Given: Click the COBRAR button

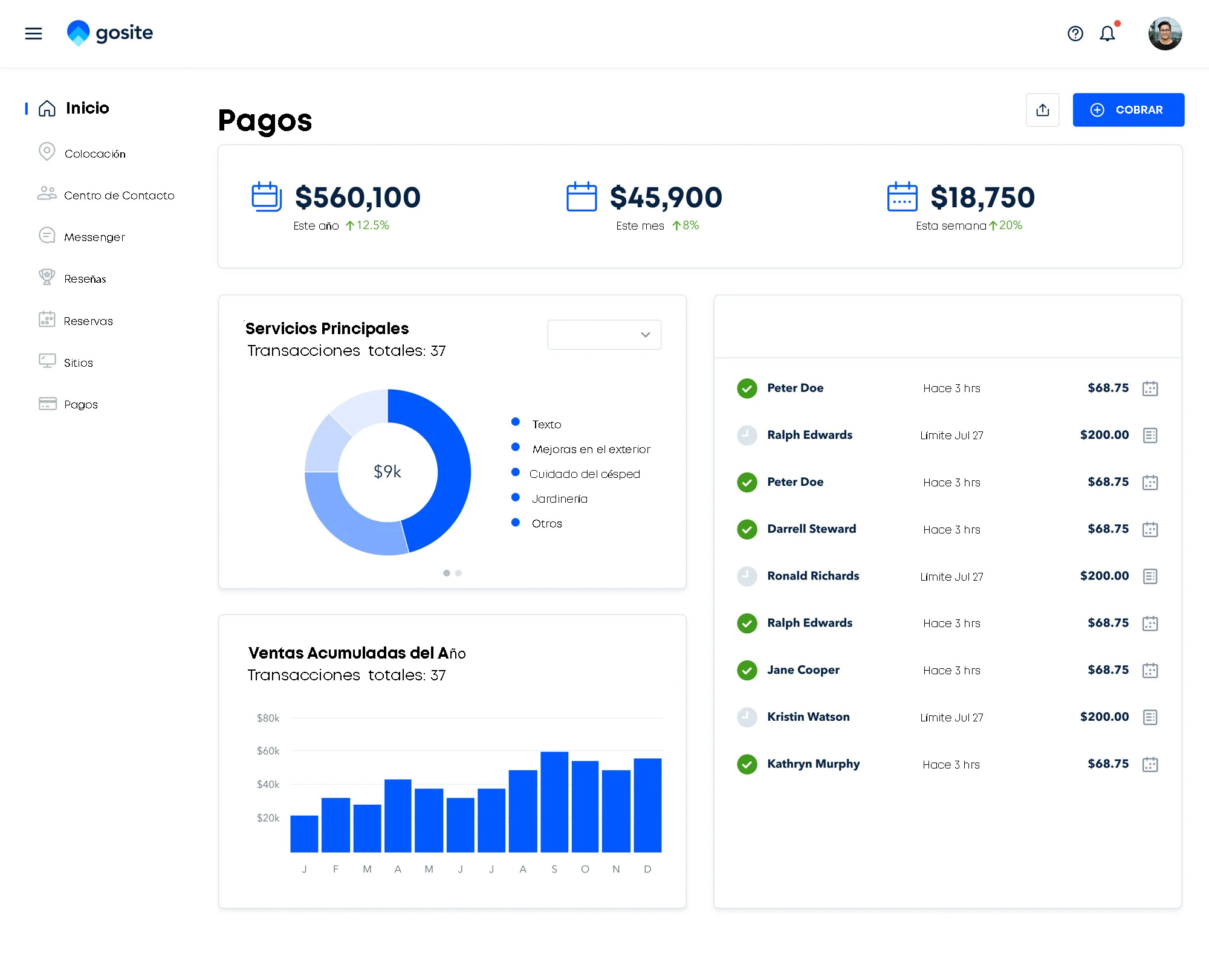Looking at the screenshot, I should point(1128,110).
